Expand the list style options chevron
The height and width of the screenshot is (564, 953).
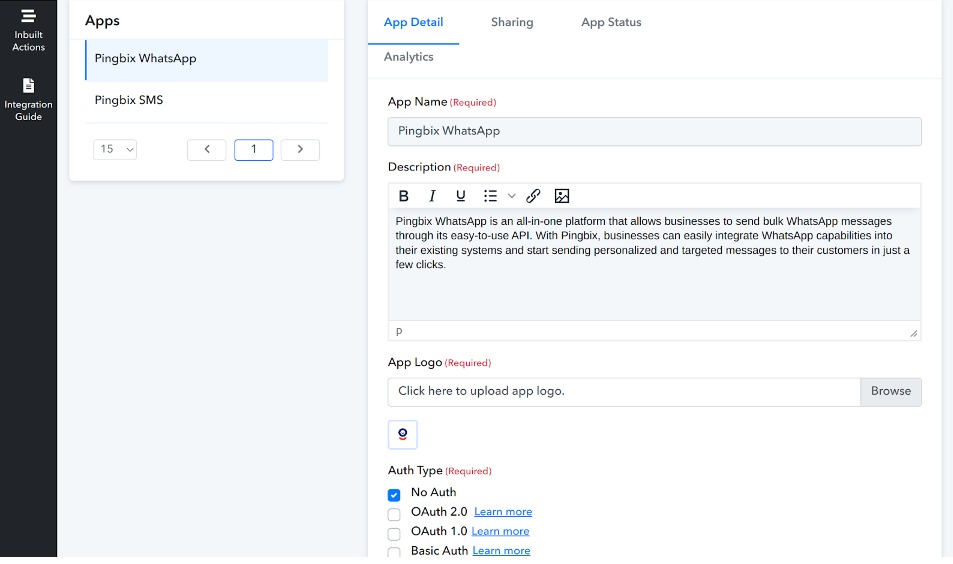[x=512, y=196]
